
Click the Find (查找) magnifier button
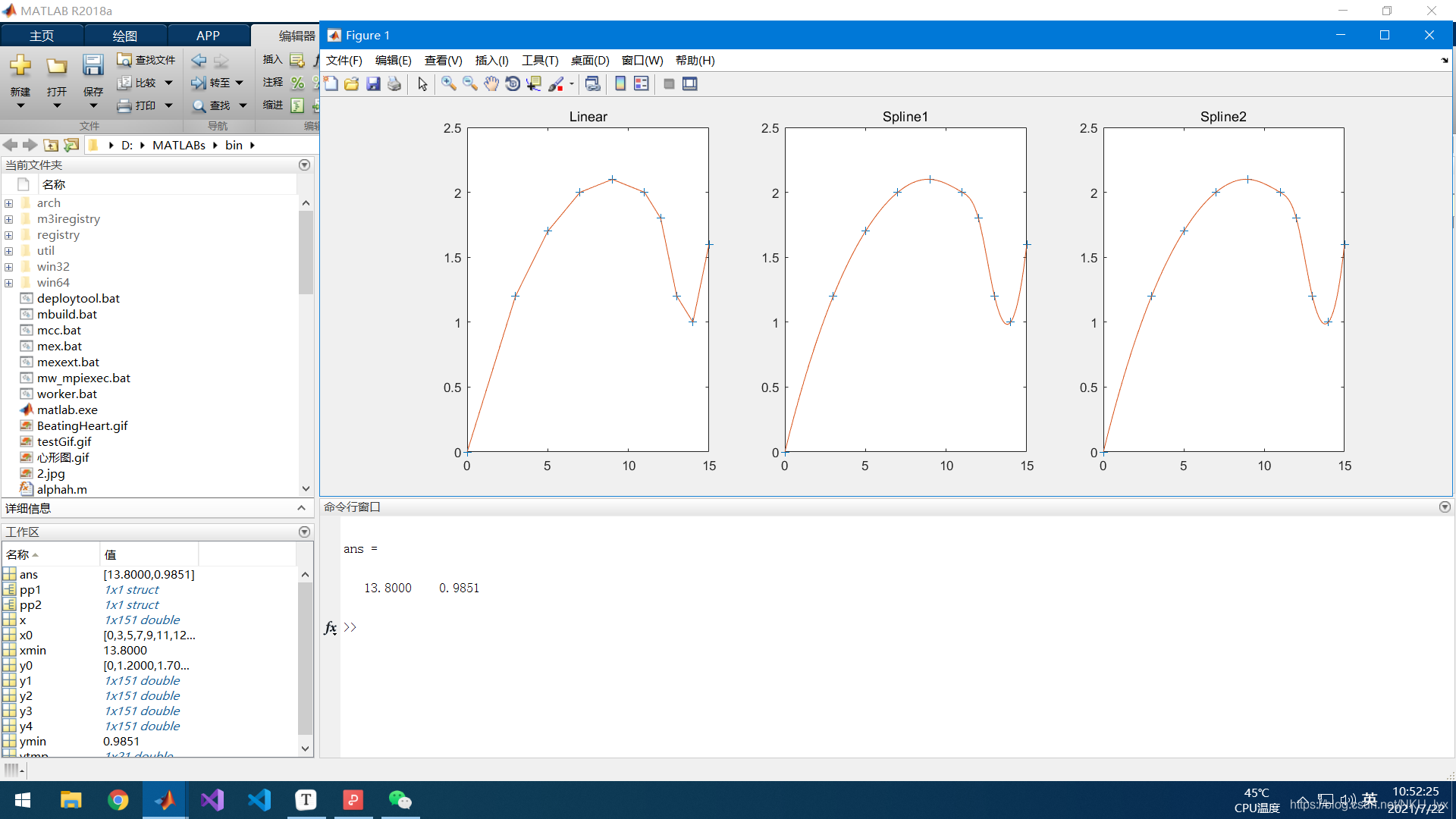pos(211,105)
